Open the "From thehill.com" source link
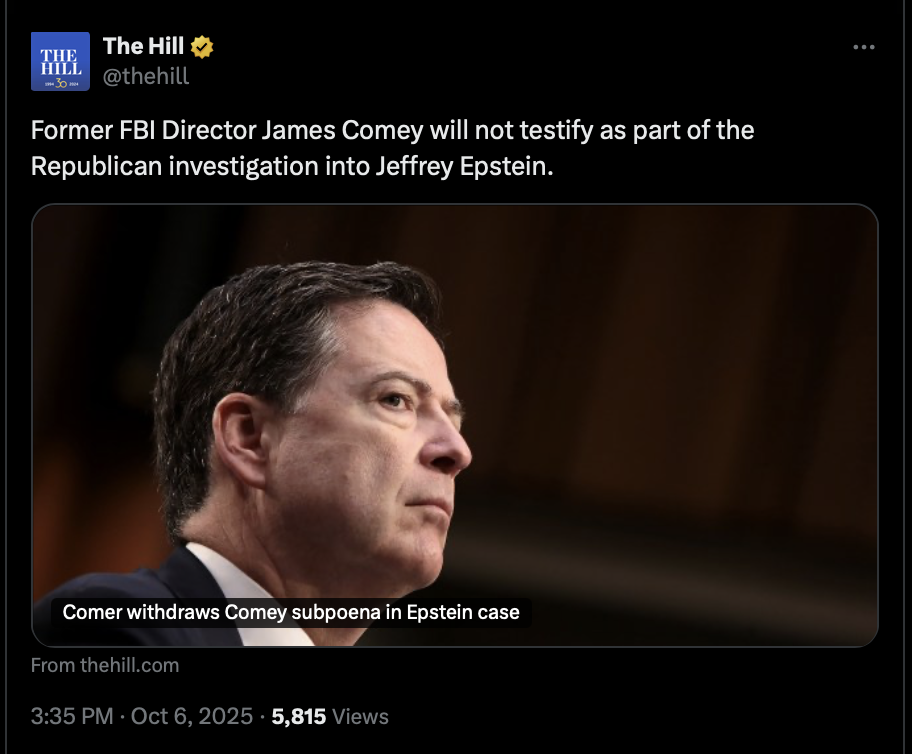Viewport: 912px width, 754px height. [x=105, y=665]
